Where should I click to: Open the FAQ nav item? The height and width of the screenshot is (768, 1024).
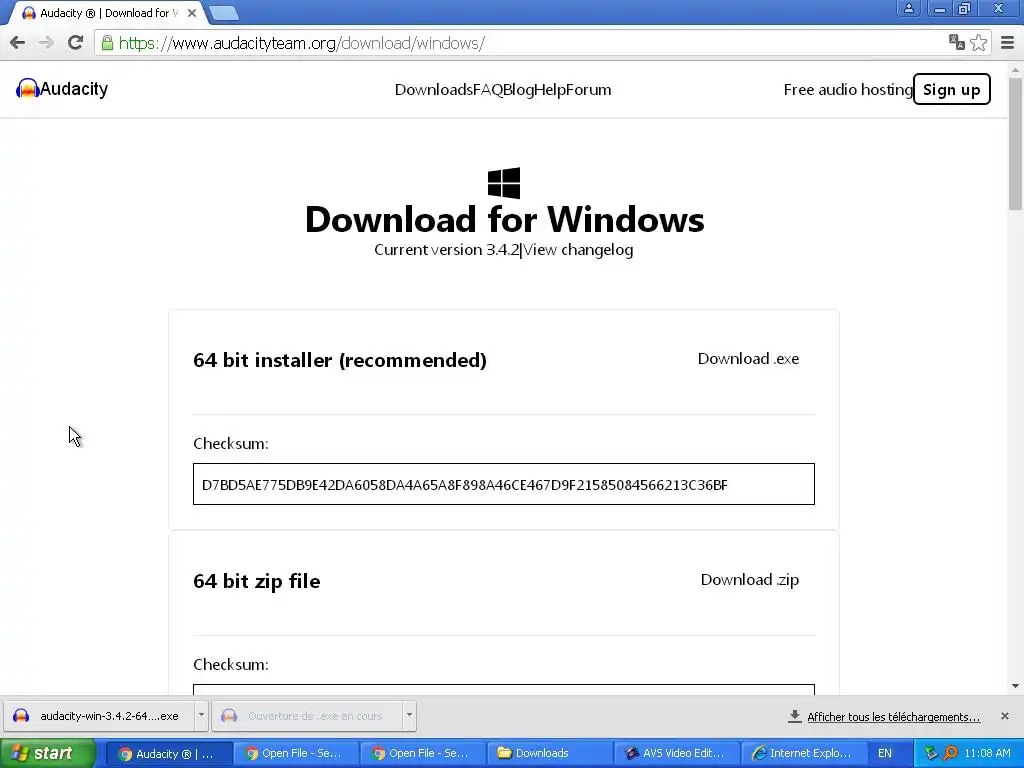click(x=488, y=89)
